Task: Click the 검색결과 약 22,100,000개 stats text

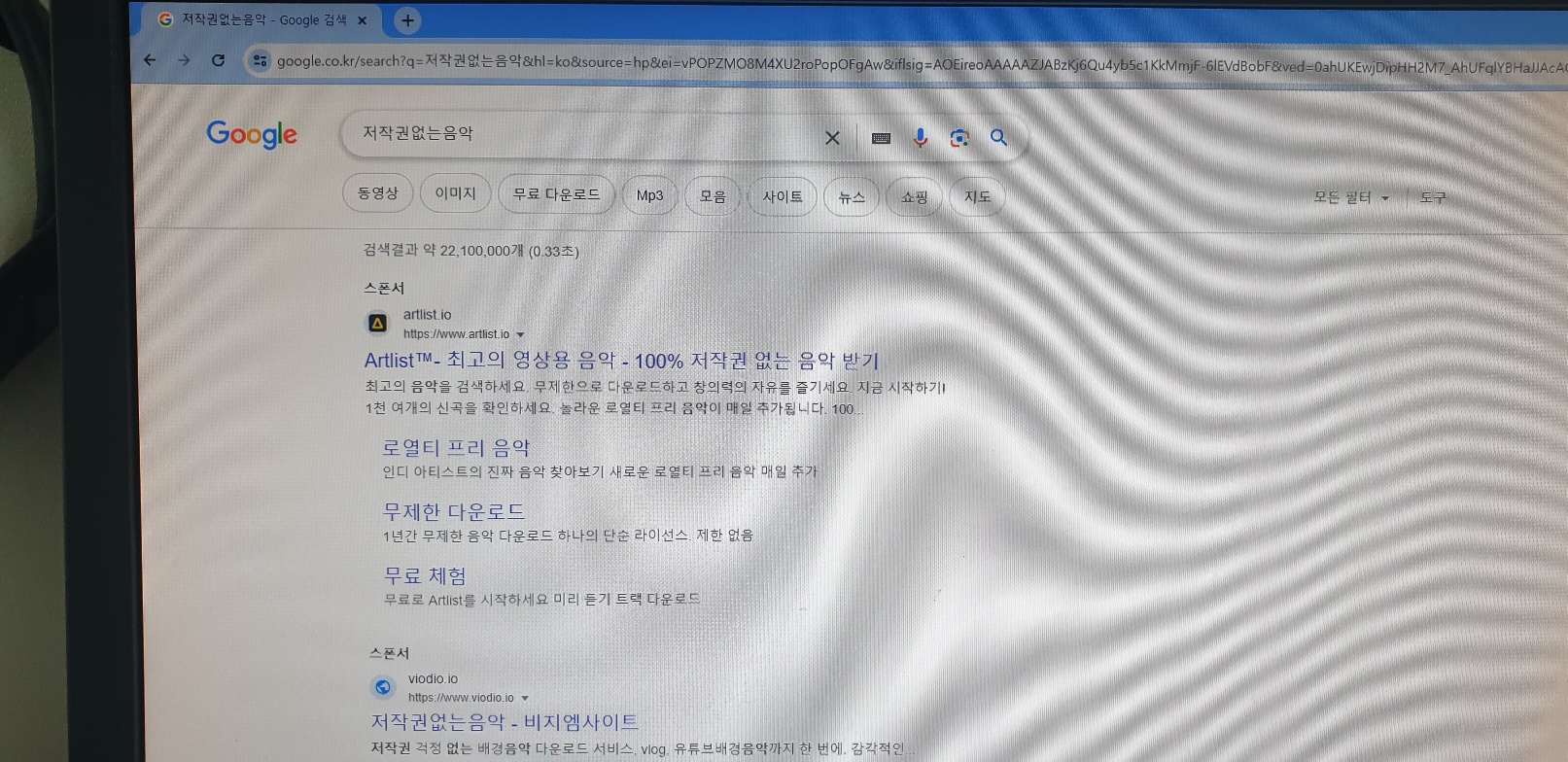Action: 471,251
